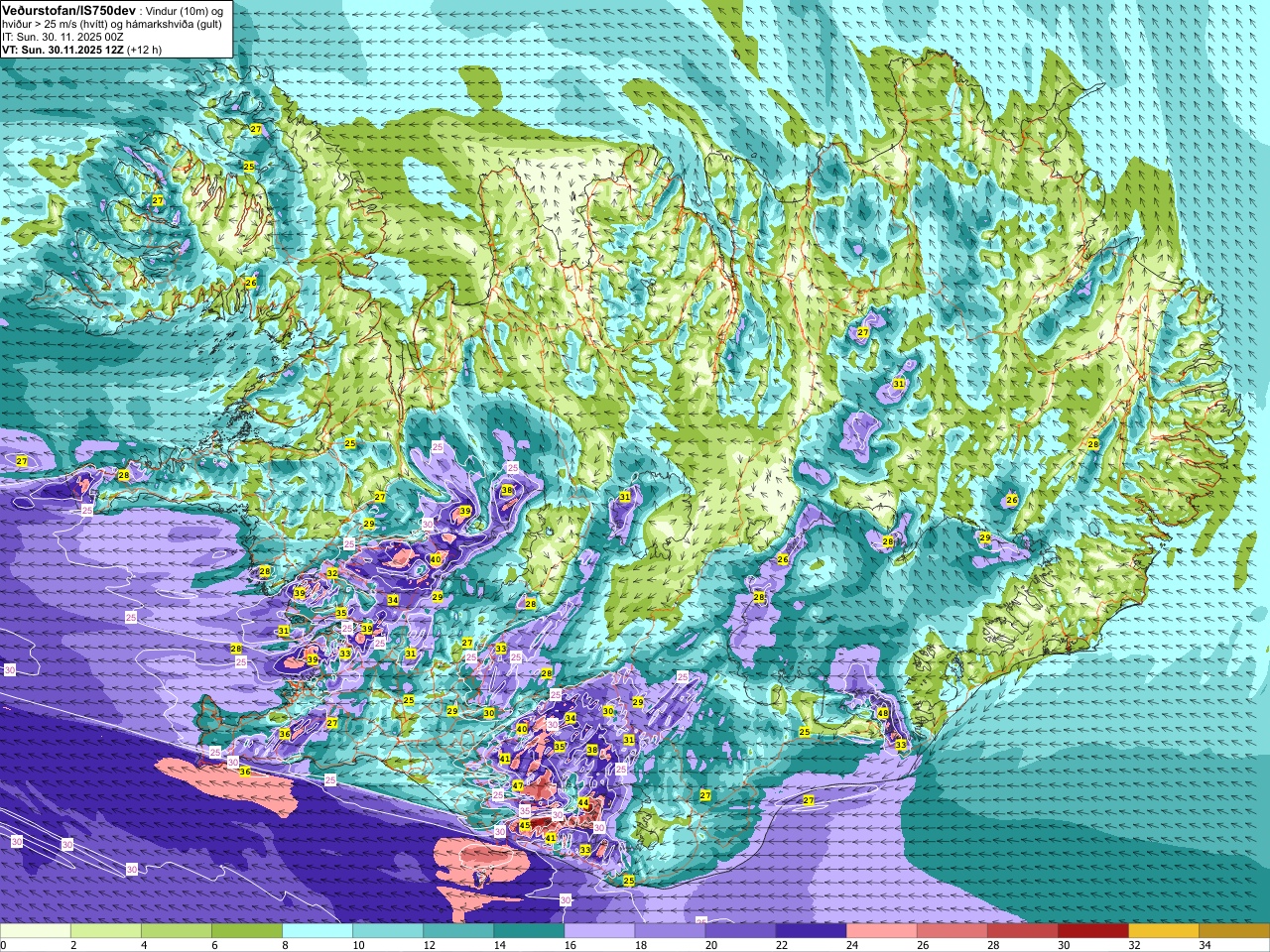Select the yellow 47 gust label
The image size is (1270, 952).
518,785
